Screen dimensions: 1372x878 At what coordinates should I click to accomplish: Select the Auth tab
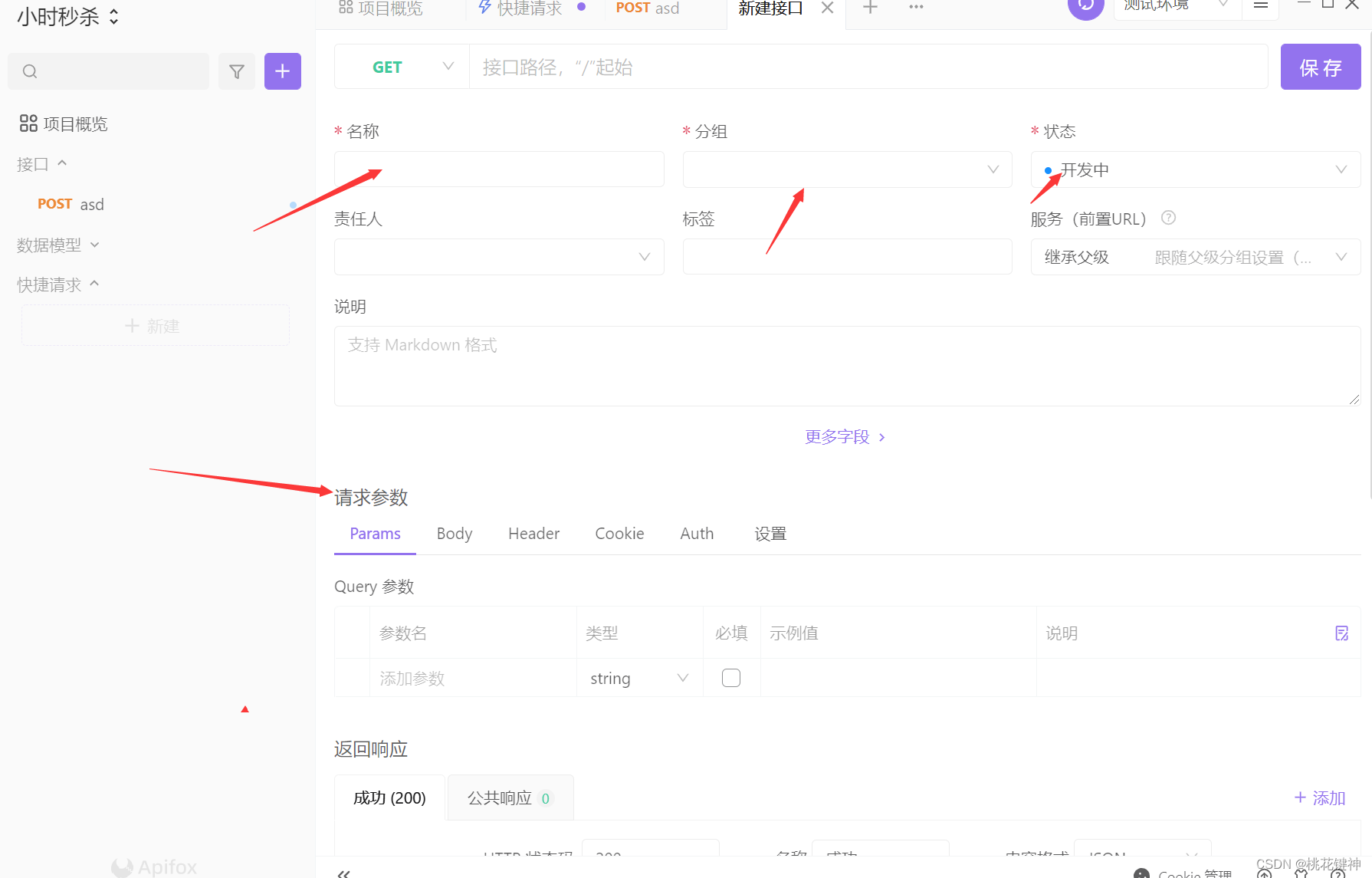(x=697, y=534)
